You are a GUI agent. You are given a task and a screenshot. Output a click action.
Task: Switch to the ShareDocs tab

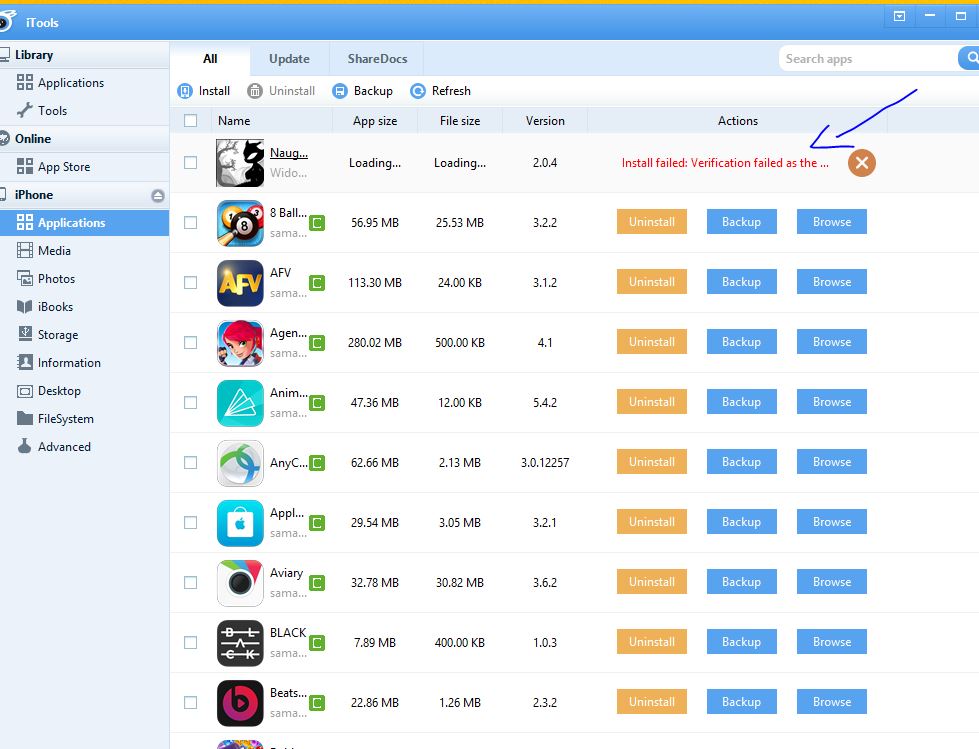pos(377,59)
